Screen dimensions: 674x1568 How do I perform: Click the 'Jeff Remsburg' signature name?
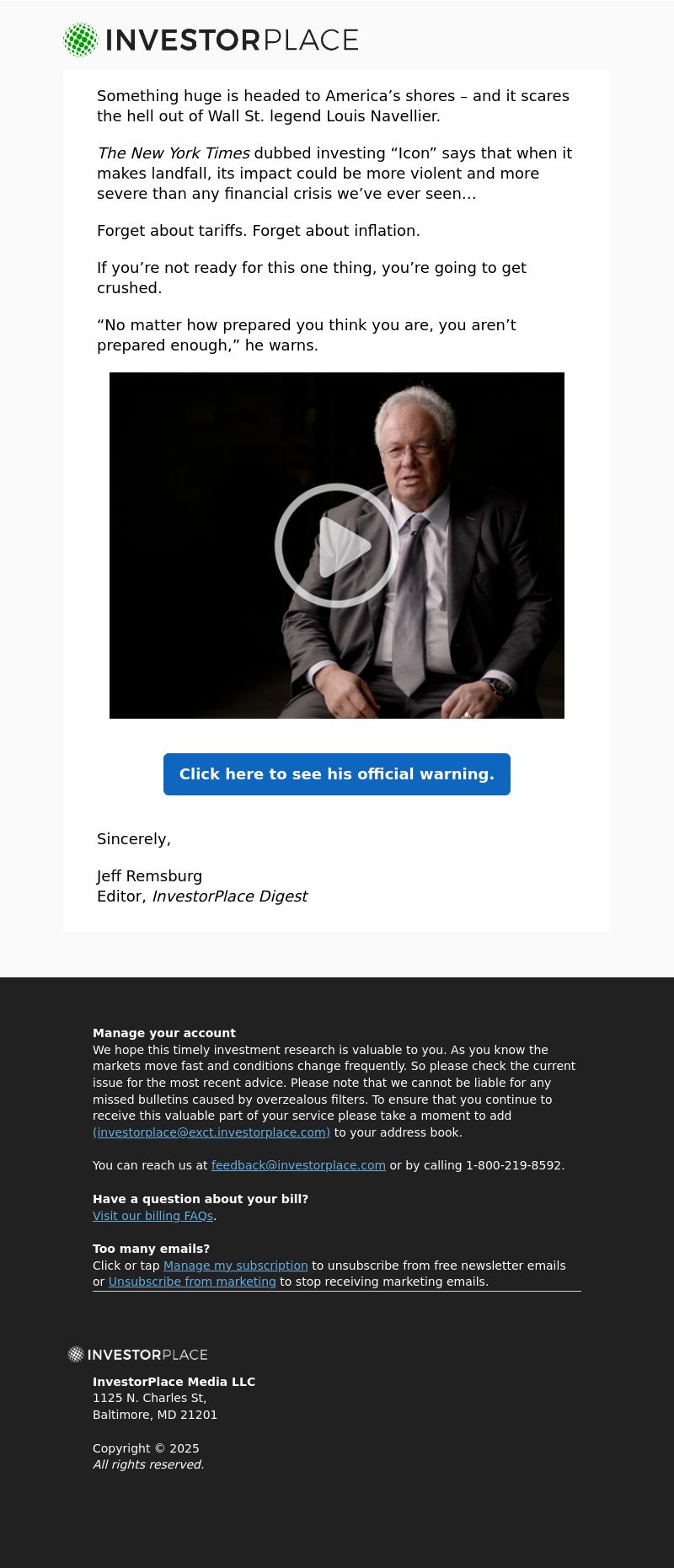point(150,876)
